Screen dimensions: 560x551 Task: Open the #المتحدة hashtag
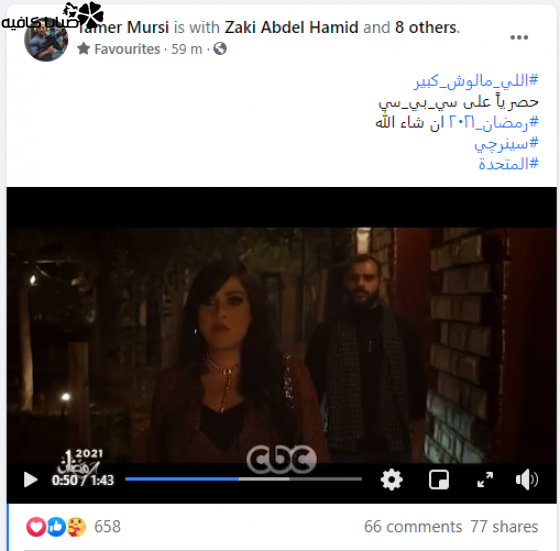[x=508, y=164]
